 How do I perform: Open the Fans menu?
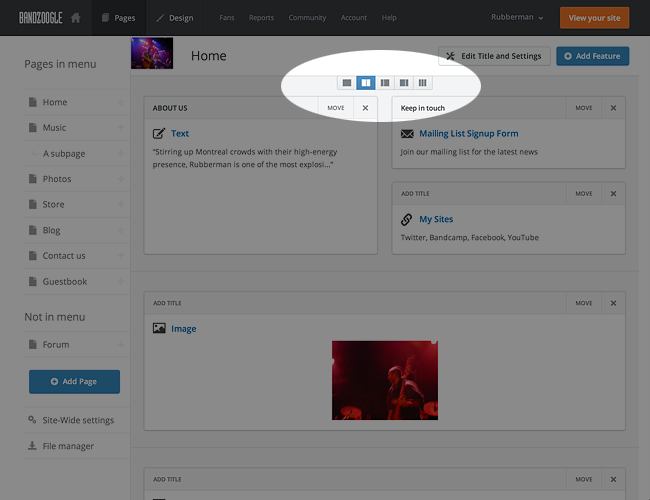pos(227,18)
